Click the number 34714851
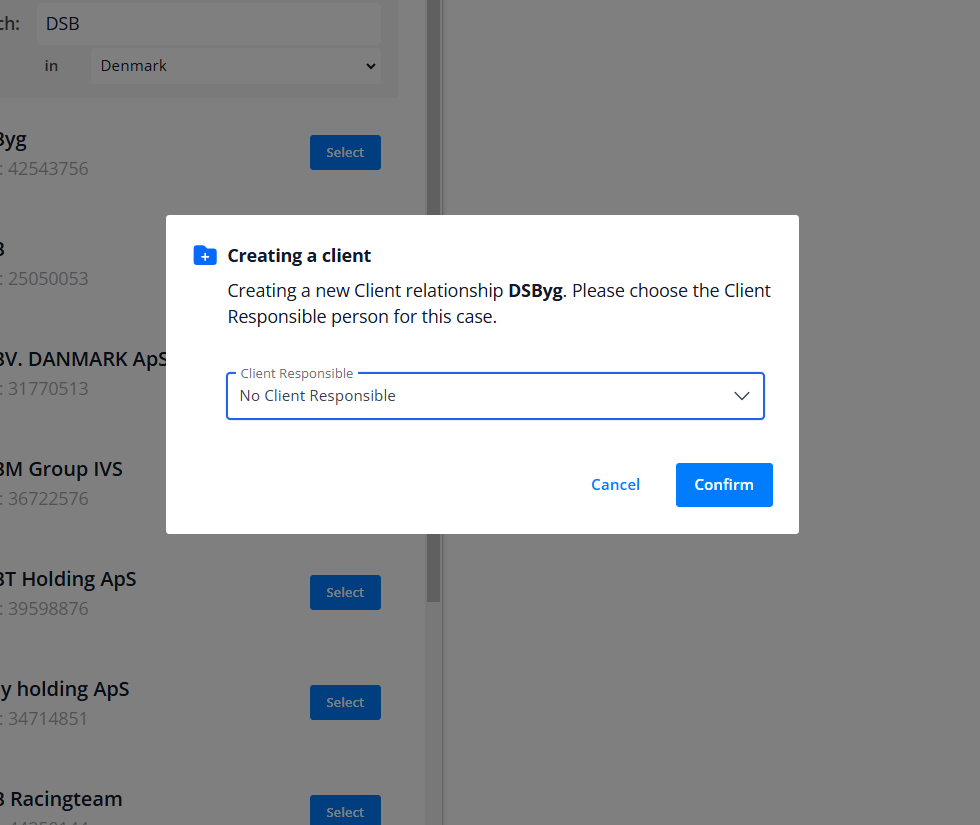The height and width of the screenshot is (825, 980). pyautogui.click(x=48, y=719)
